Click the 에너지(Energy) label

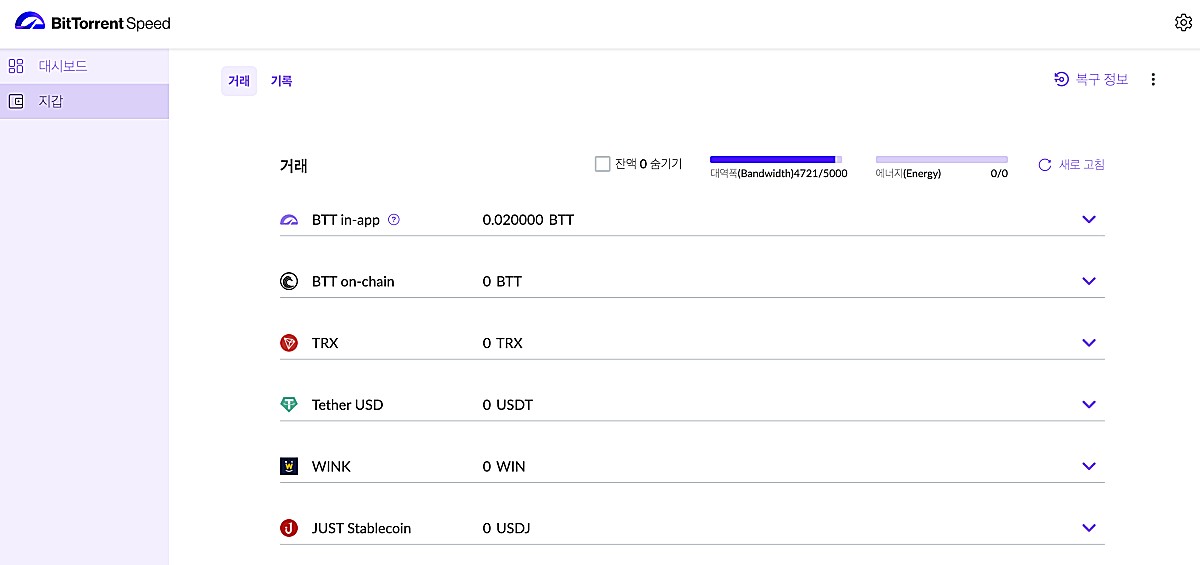(908, 173)
